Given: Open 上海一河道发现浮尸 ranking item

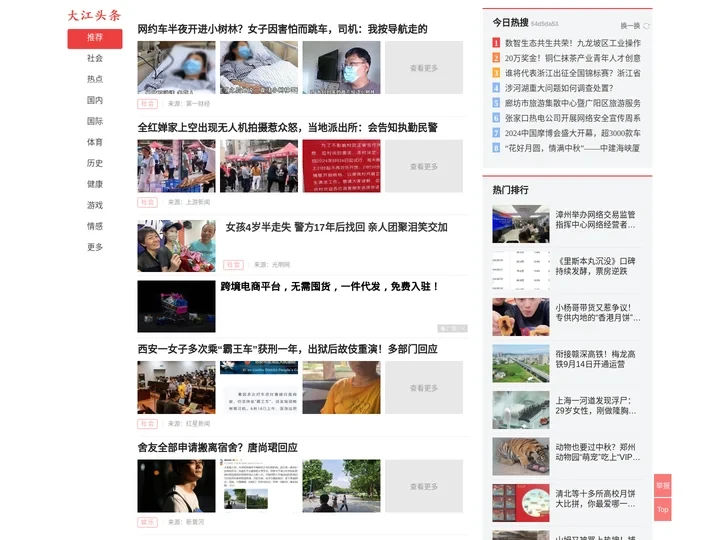Looking at the screenshot, I should [x=596, y=405].
